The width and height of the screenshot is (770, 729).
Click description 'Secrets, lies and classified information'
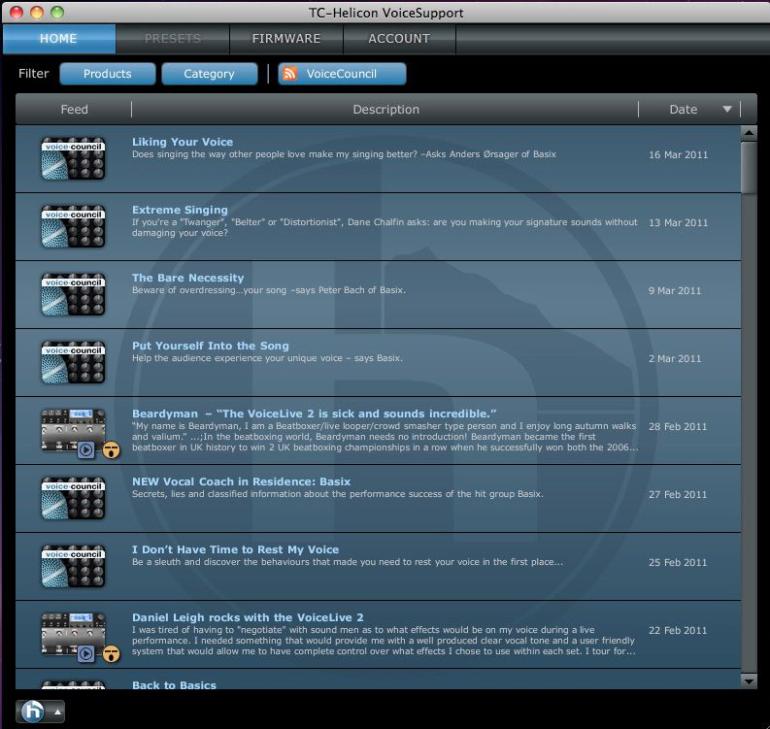[337, 494]
